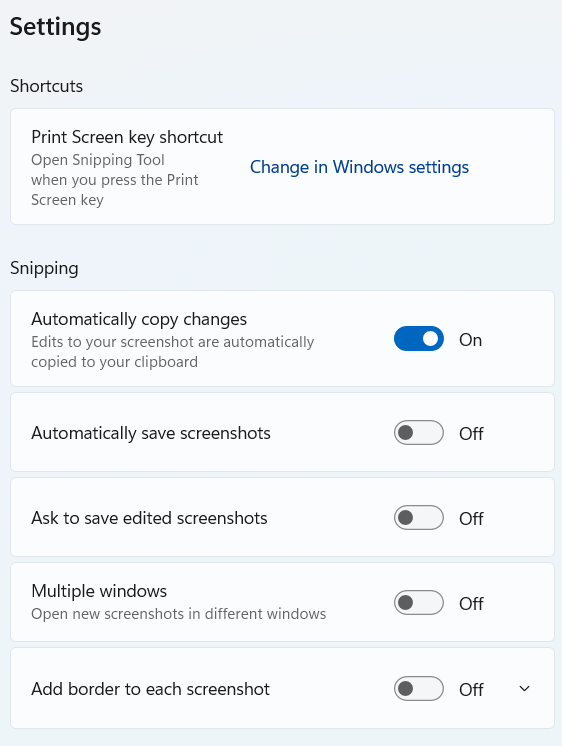Click the On label beside Automatically copy changes
This screenshot has width=562, height=746.
tap(470, 340)
